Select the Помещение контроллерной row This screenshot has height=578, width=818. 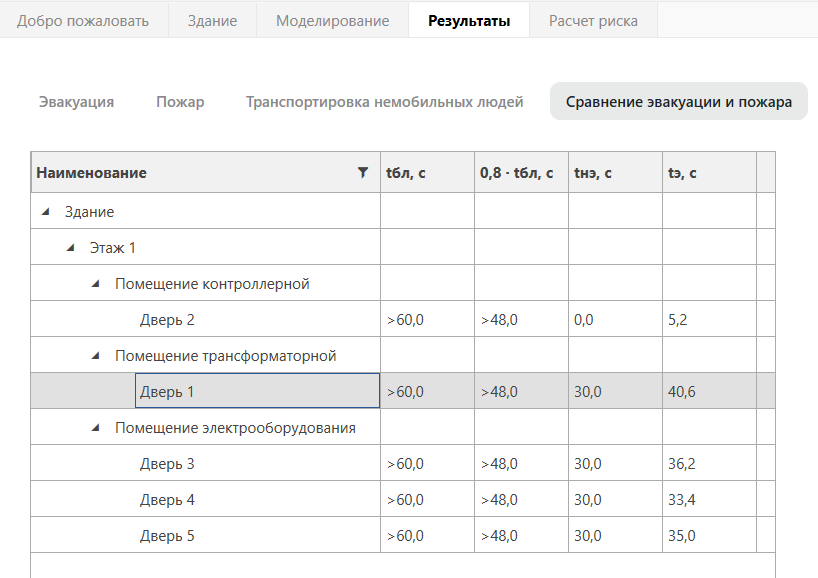[403, 284]
